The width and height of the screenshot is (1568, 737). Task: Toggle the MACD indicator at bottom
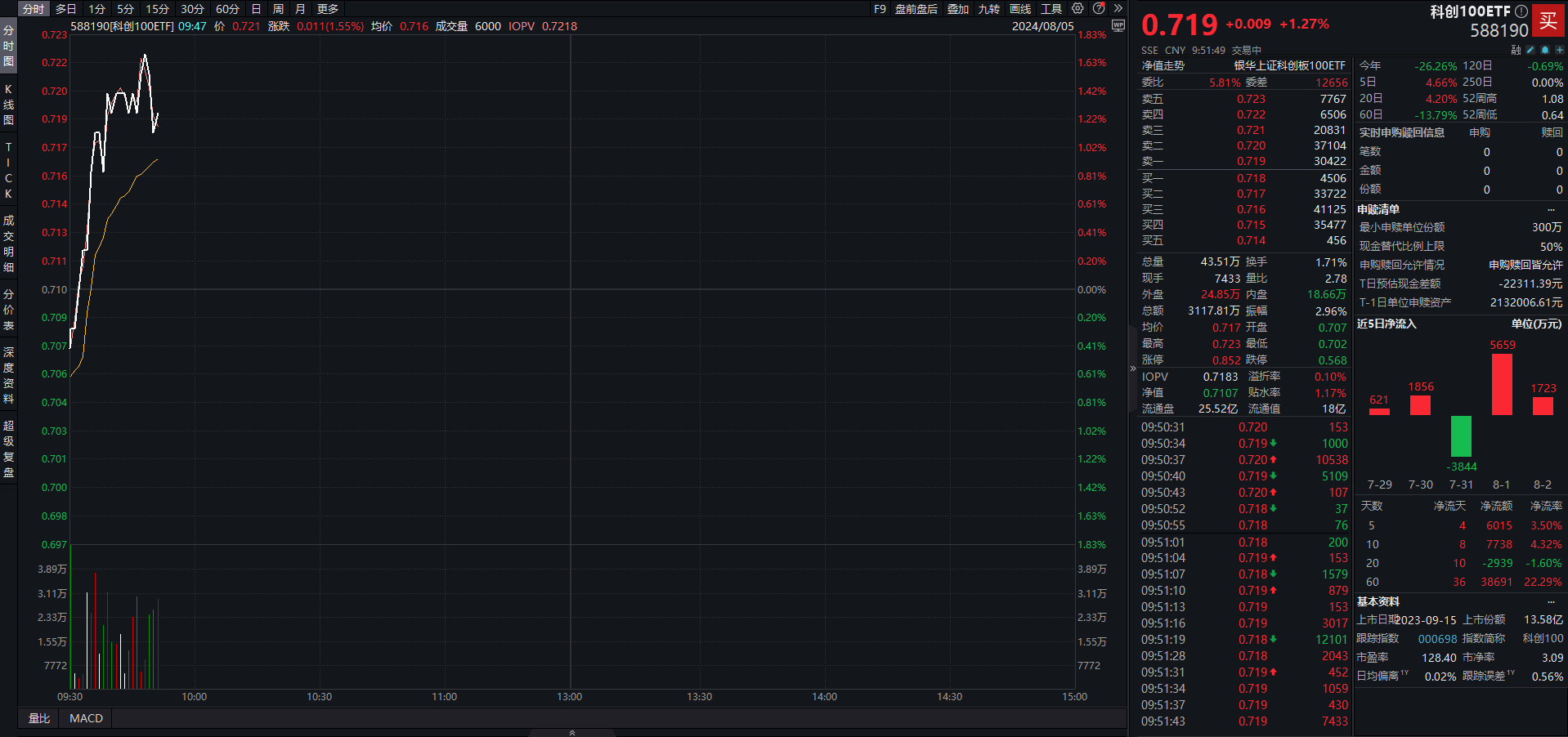[85, 718]
